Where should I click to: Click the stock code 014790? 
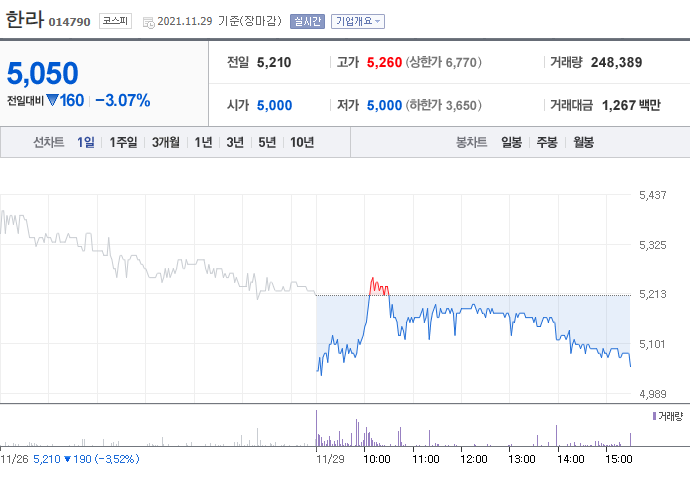70,22
